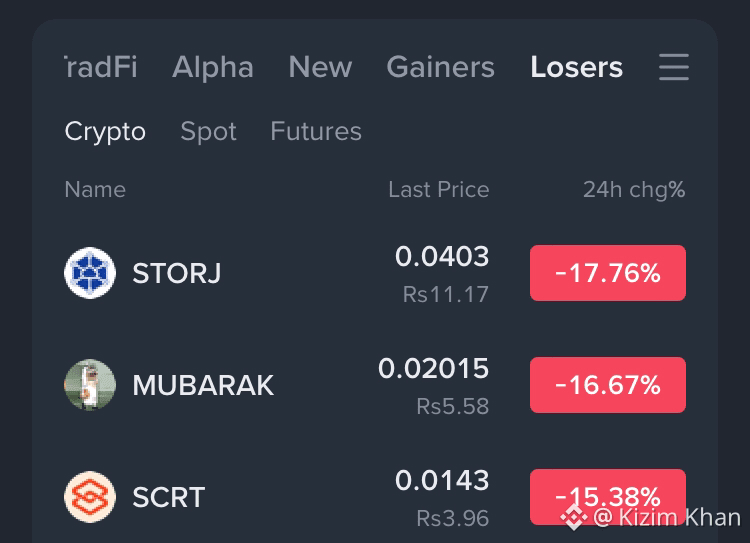The height and width of the screenshot is (543, 750).
Task: Click MUBARAK's -16.67% change badge
Action: pos(607,385)
